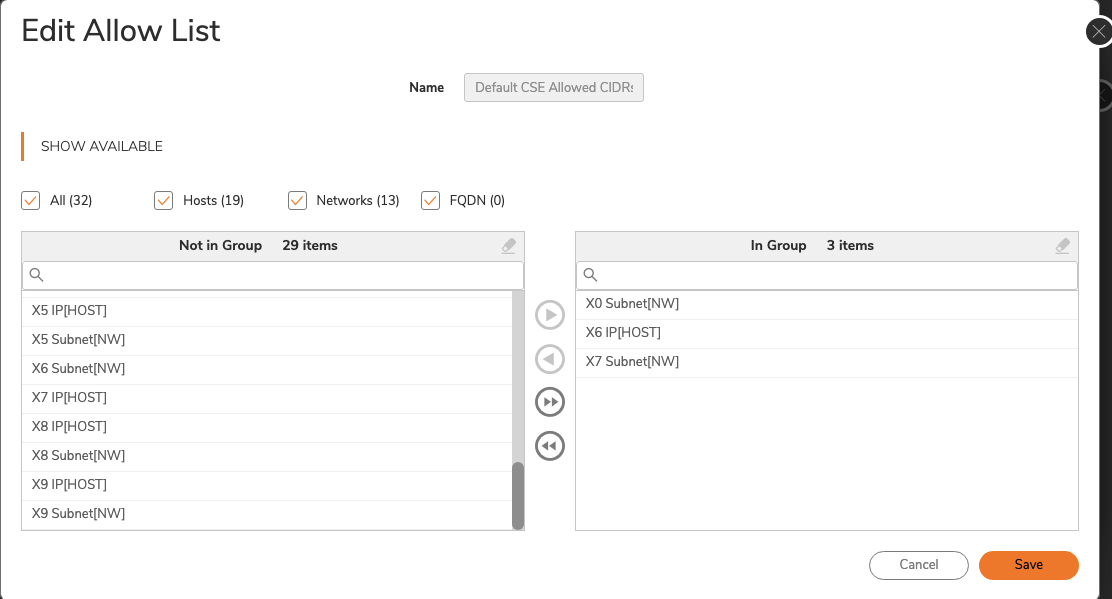The width and height of the screenshot is (1112, 599).
Task: Click the Not in Group list scrollbar
Action: 518,495
